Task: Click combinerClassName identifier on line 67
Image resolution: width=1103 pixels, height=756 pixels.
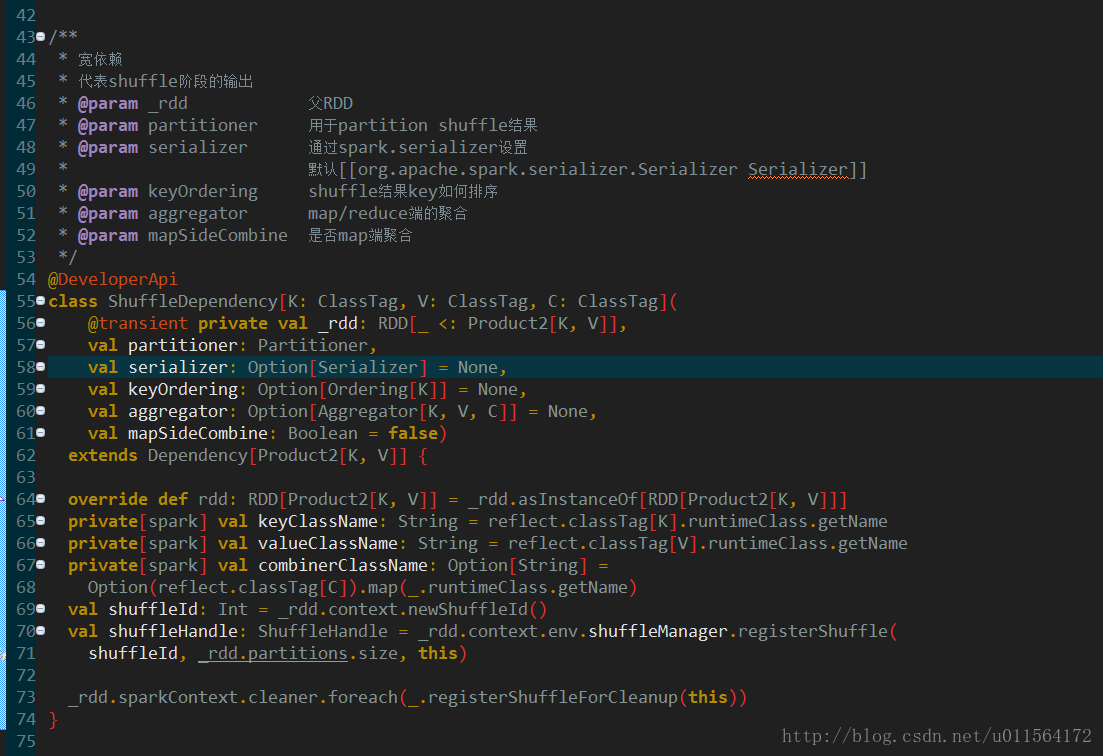Action: click(343, 565)
